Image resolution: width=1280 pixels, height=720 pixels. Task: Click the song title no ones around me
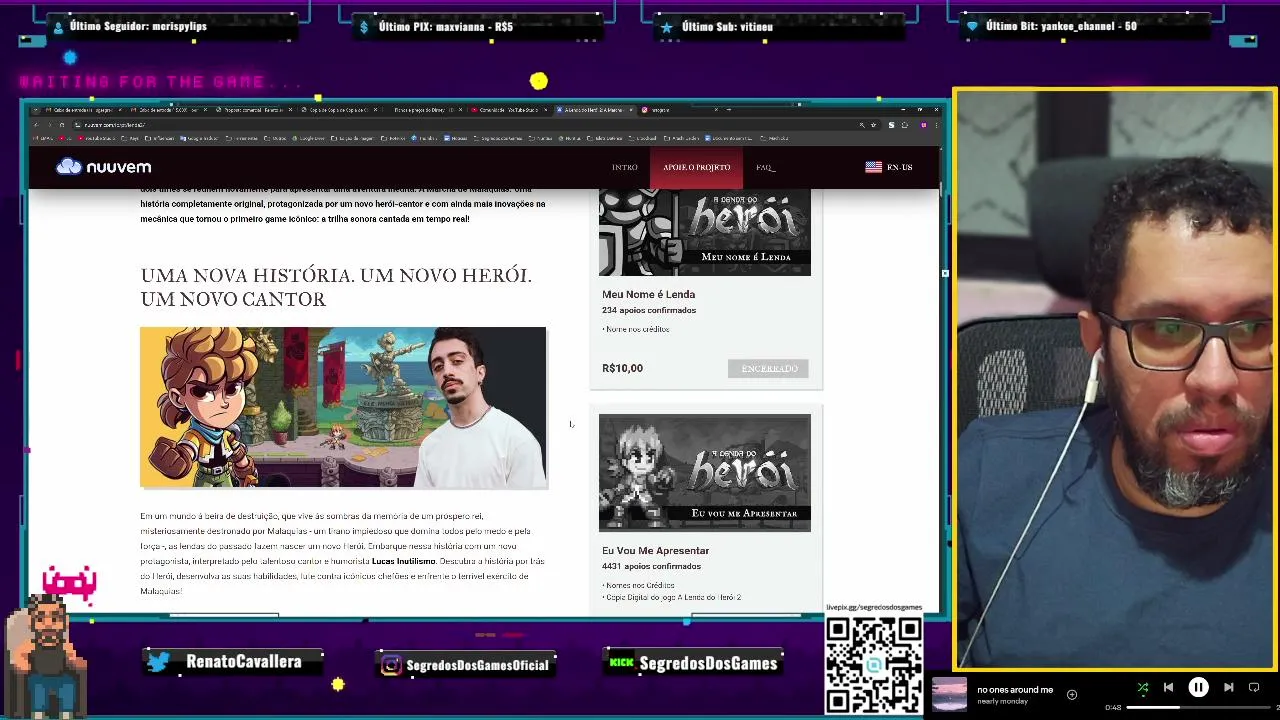(1015, 690)
